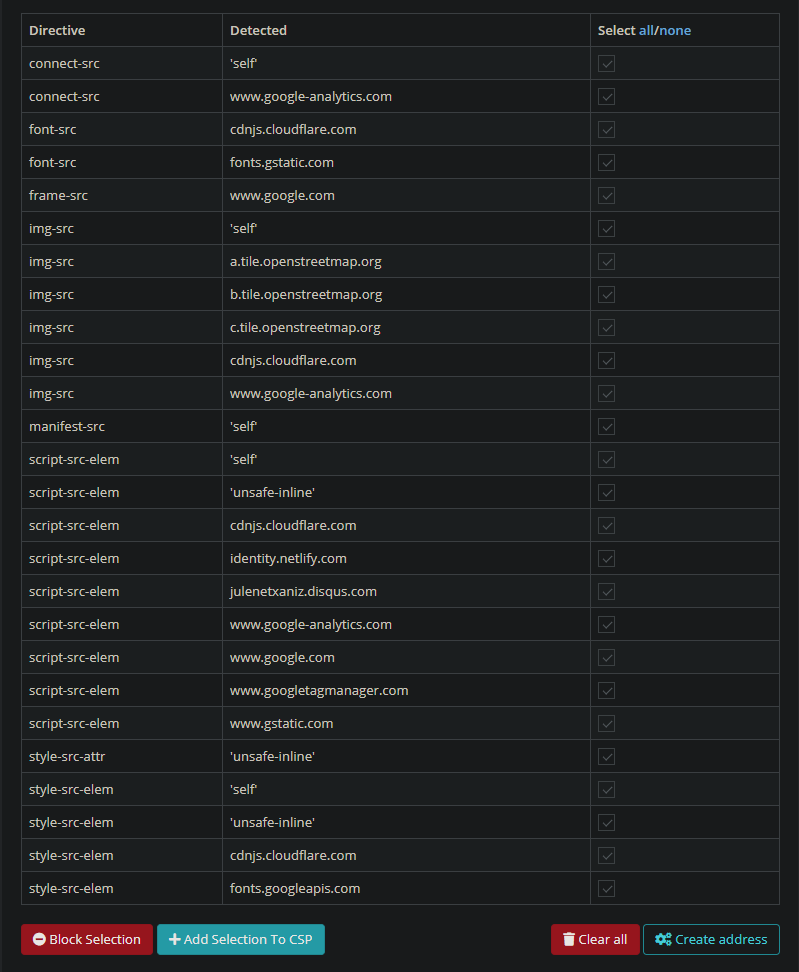Image resolution: width=799 pixels, height=972 pixels.
Task: Toggle the font-src fonts.gstatic.com checkbox
Action: 606,162
